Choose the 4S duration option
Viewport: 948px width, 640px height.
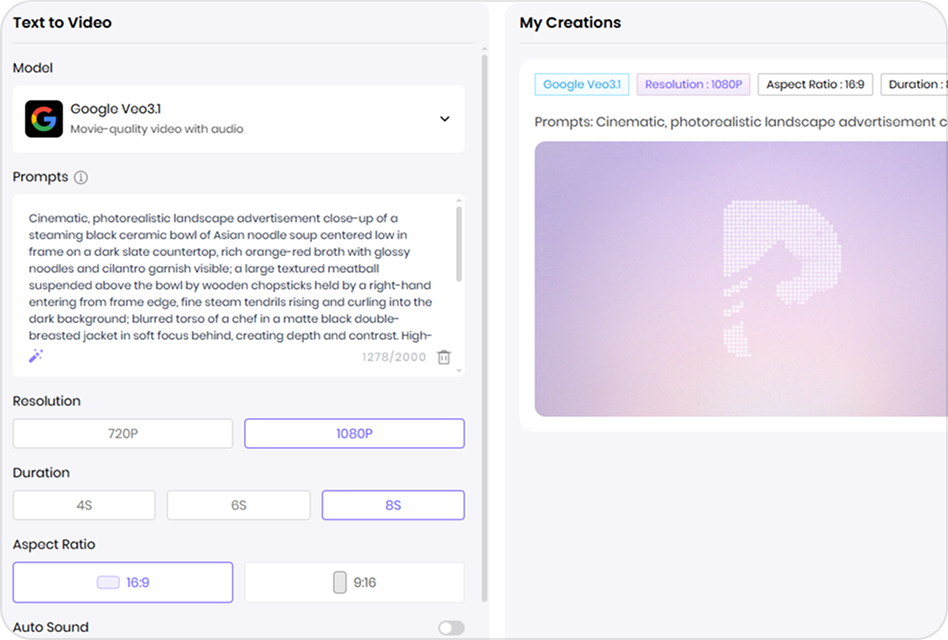tap(84, 505)
